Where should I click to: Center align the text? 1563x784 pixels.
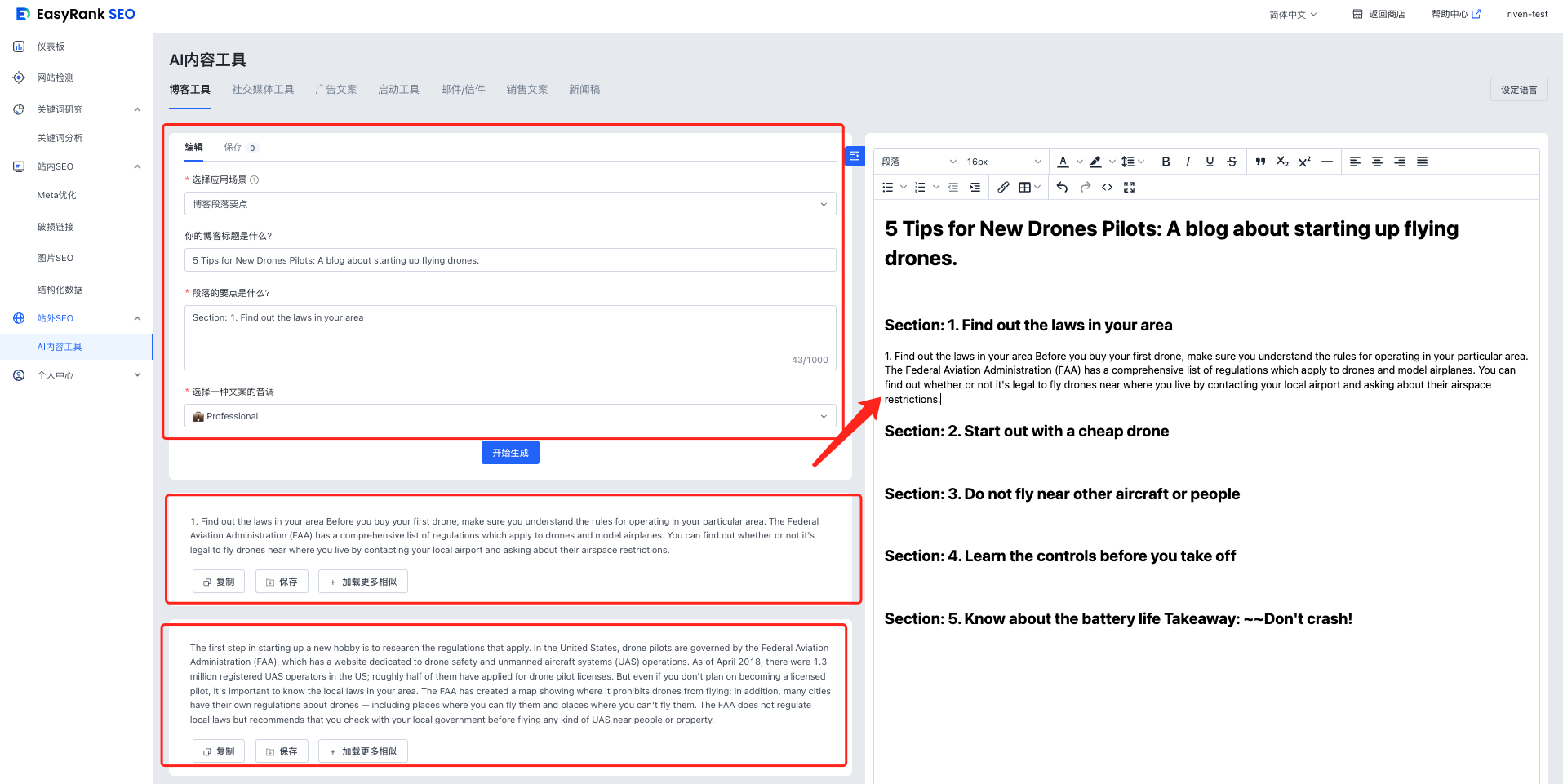[1377, 162]
